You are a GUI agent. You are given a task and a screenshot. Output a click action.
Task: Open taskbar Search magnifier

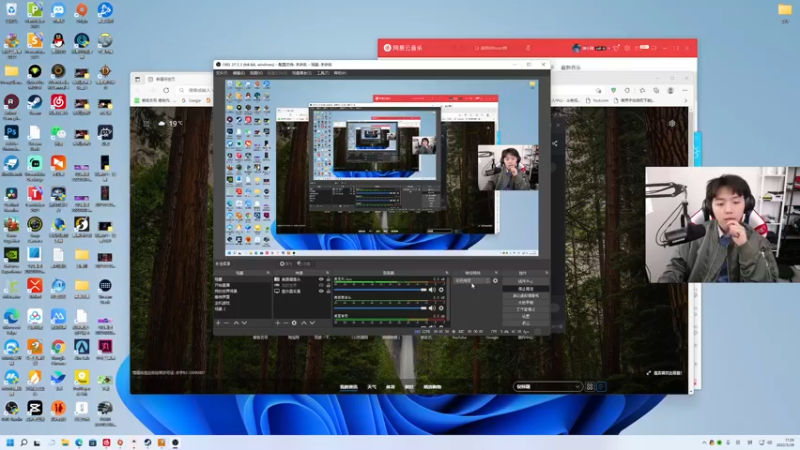pyautogui.click(x=23, y=443)
